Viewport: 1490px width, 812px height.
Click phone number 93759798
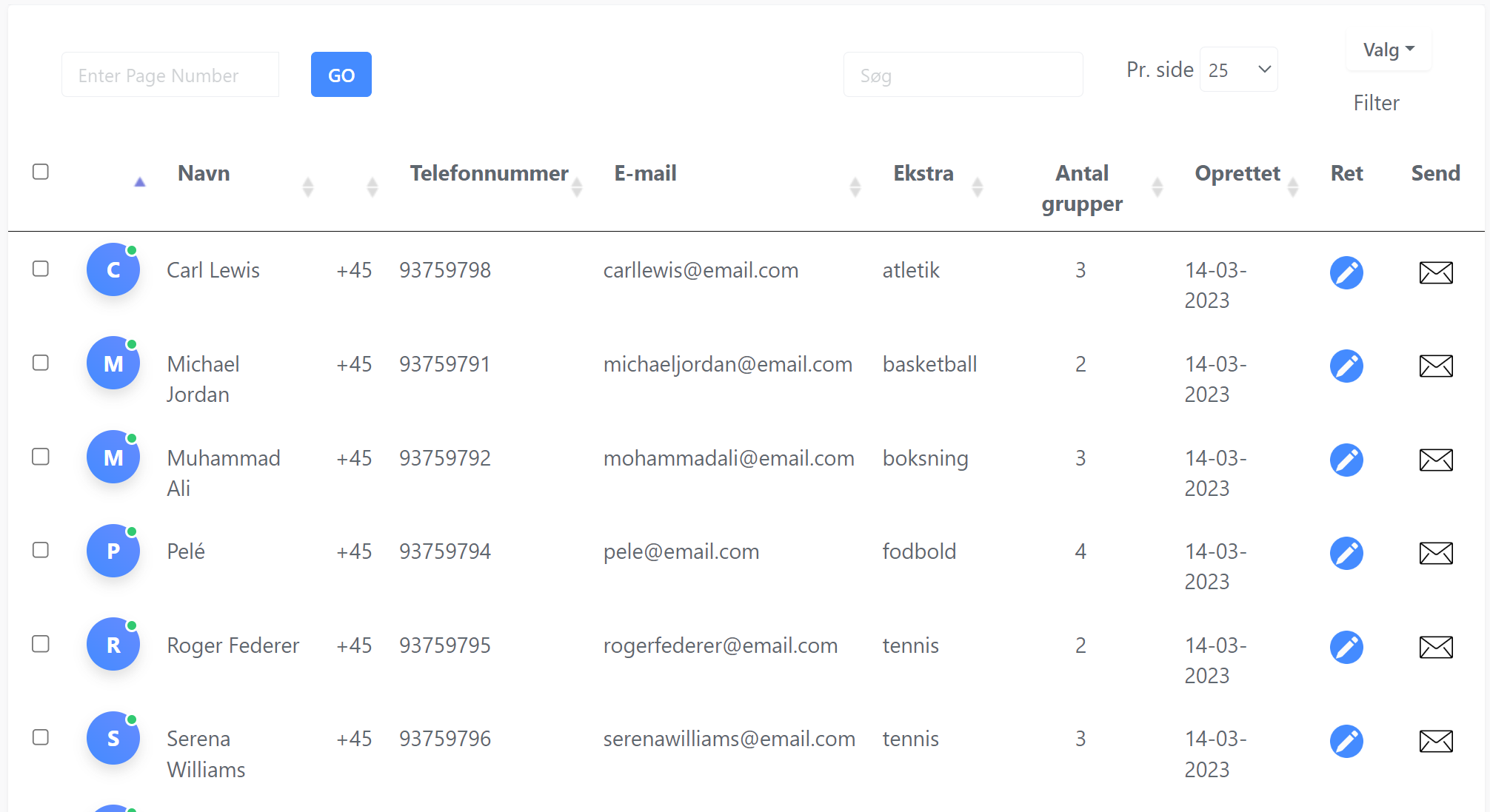(445, 270)
